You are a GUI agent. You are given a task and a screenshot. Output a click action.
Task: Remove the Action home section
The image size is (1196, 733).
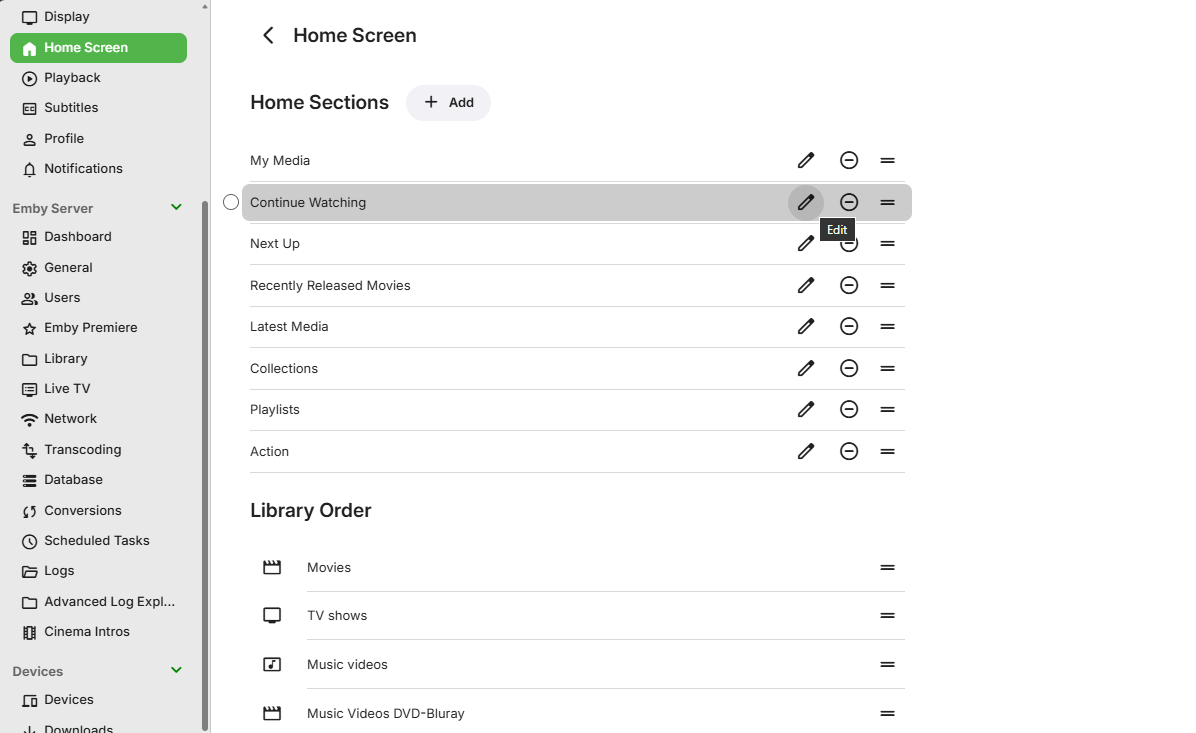pyautogui.click(x=849, y=451)
